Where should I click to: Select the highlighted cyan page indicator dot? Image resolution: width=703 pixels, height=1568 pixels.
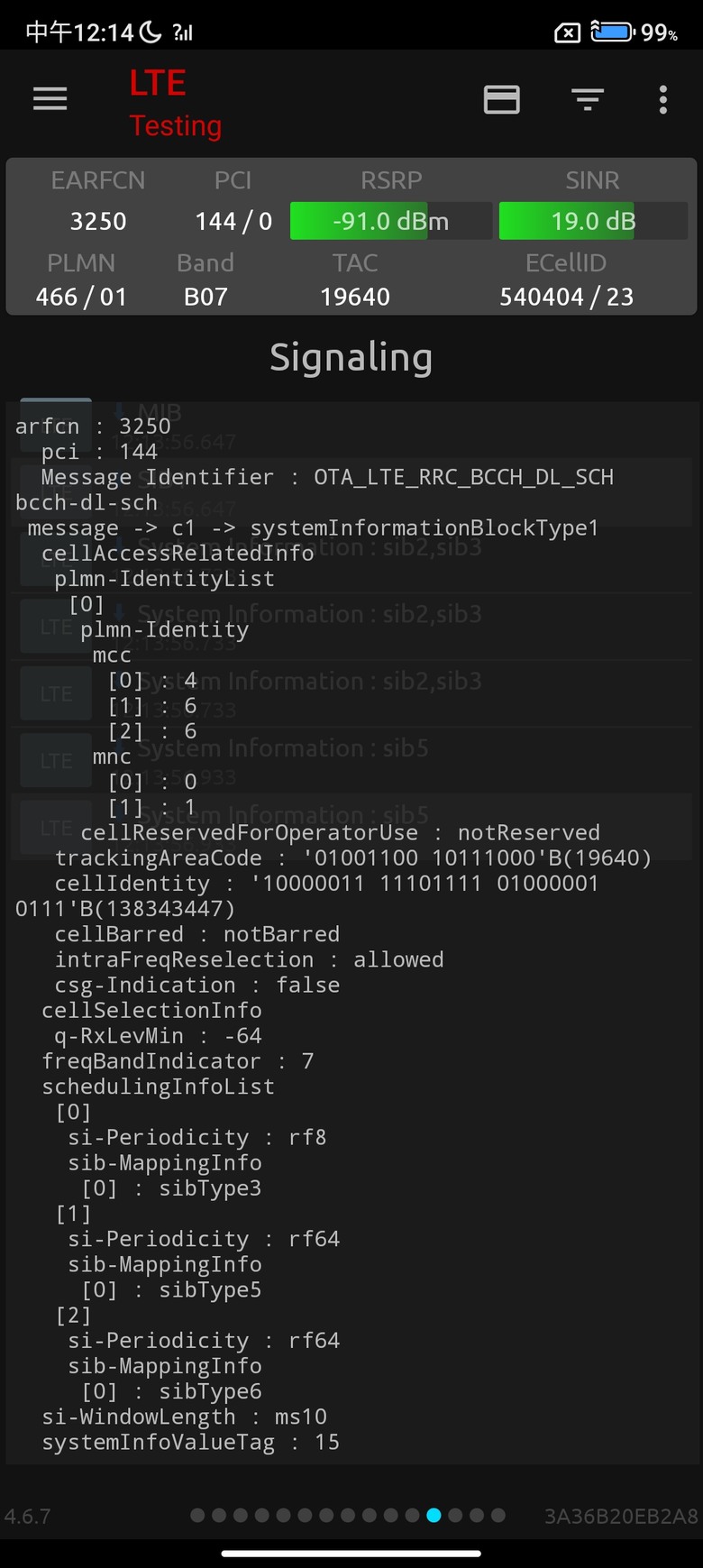434,1516
